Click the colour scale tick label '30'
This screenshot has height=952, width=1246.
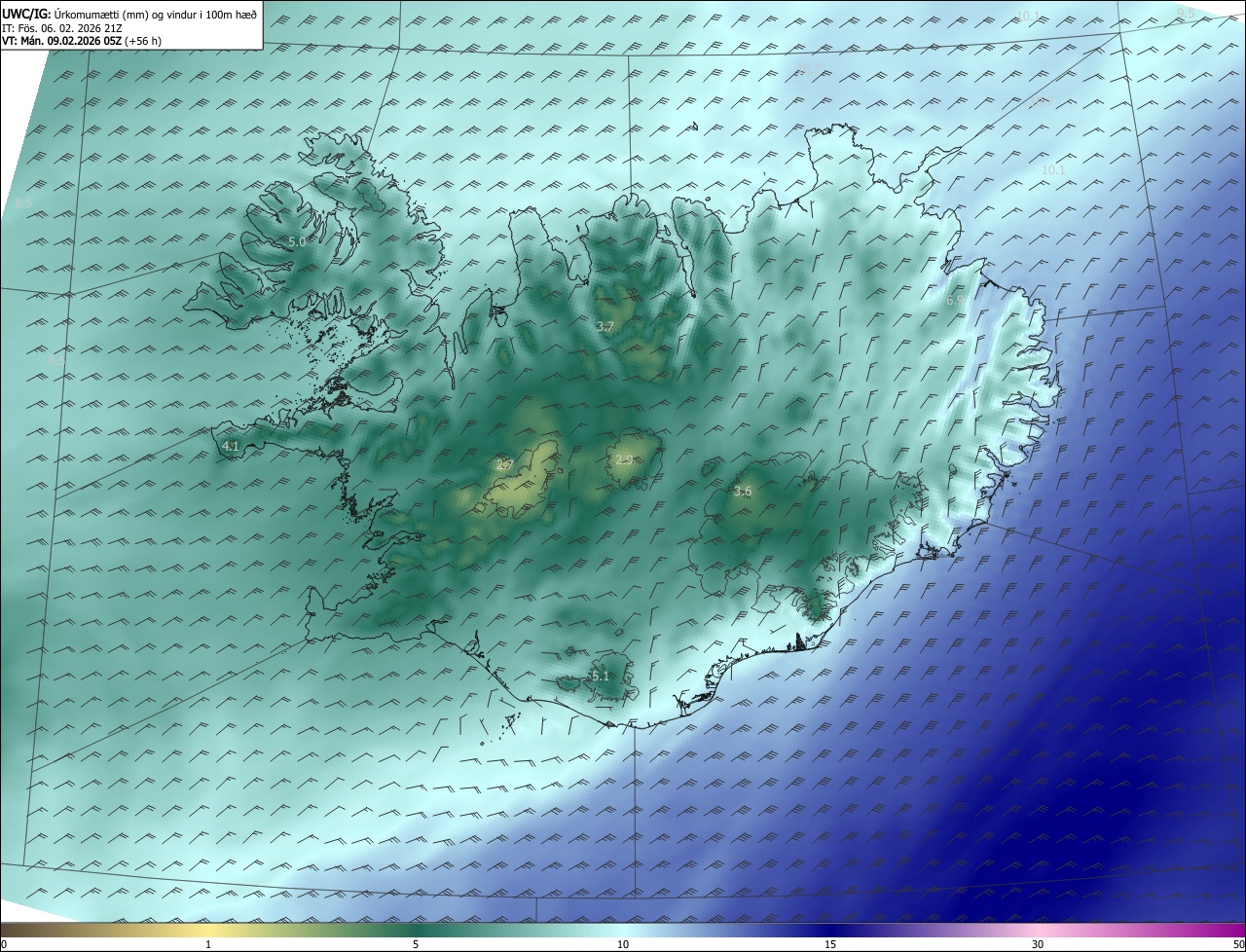coord(1038,944)
